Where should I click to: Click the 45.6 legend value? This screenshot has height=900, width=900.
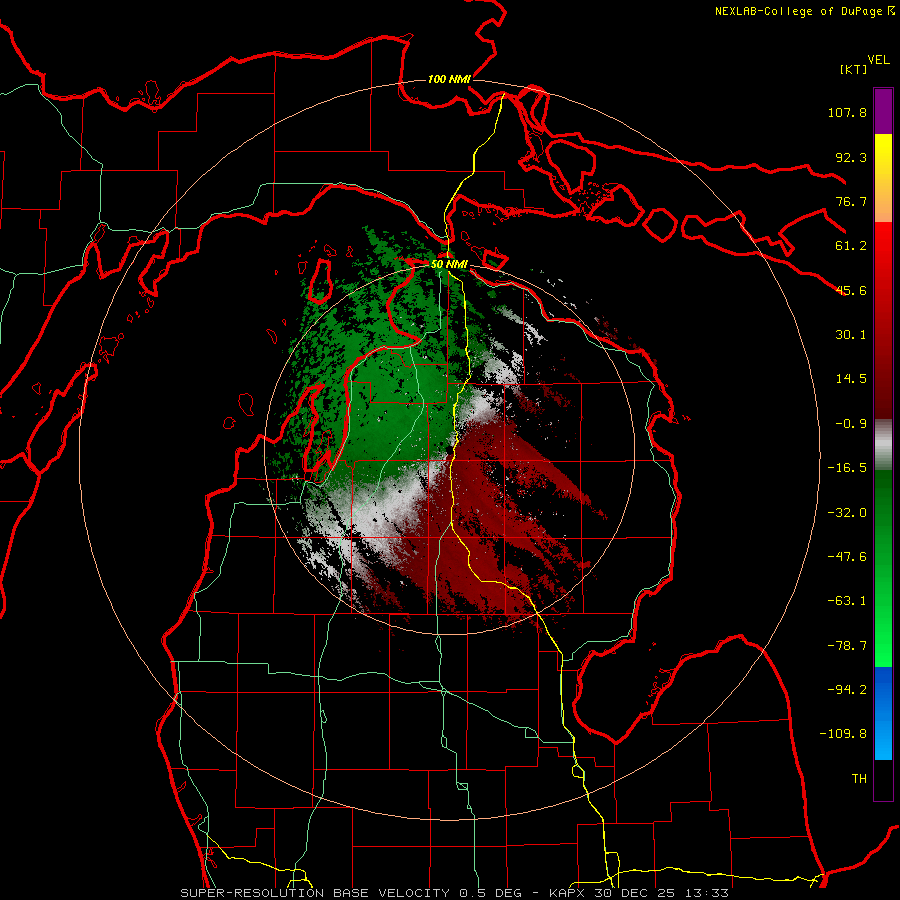click(x=851, y=290)
